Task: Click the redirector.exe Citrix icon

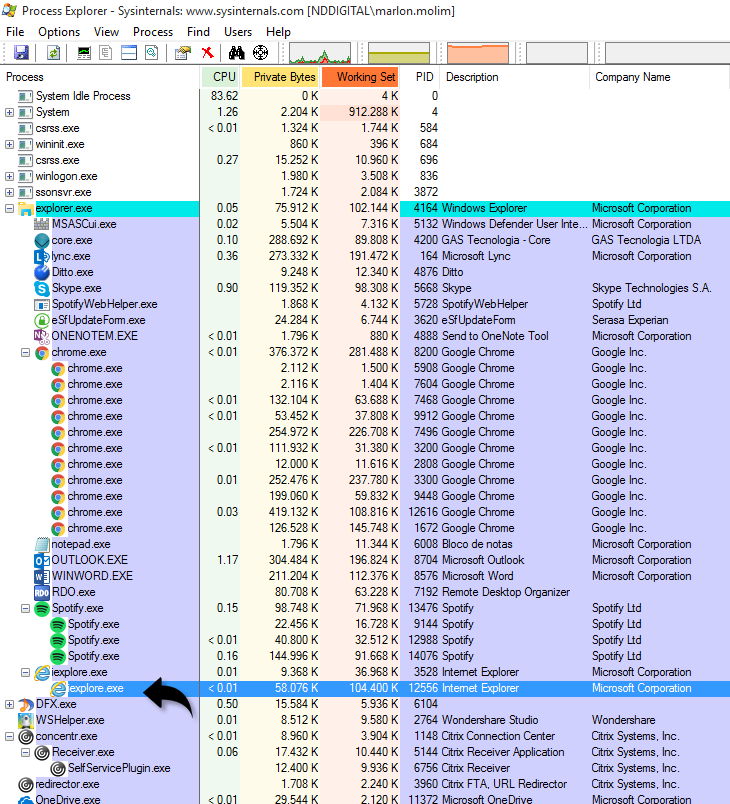Action: 26,785
